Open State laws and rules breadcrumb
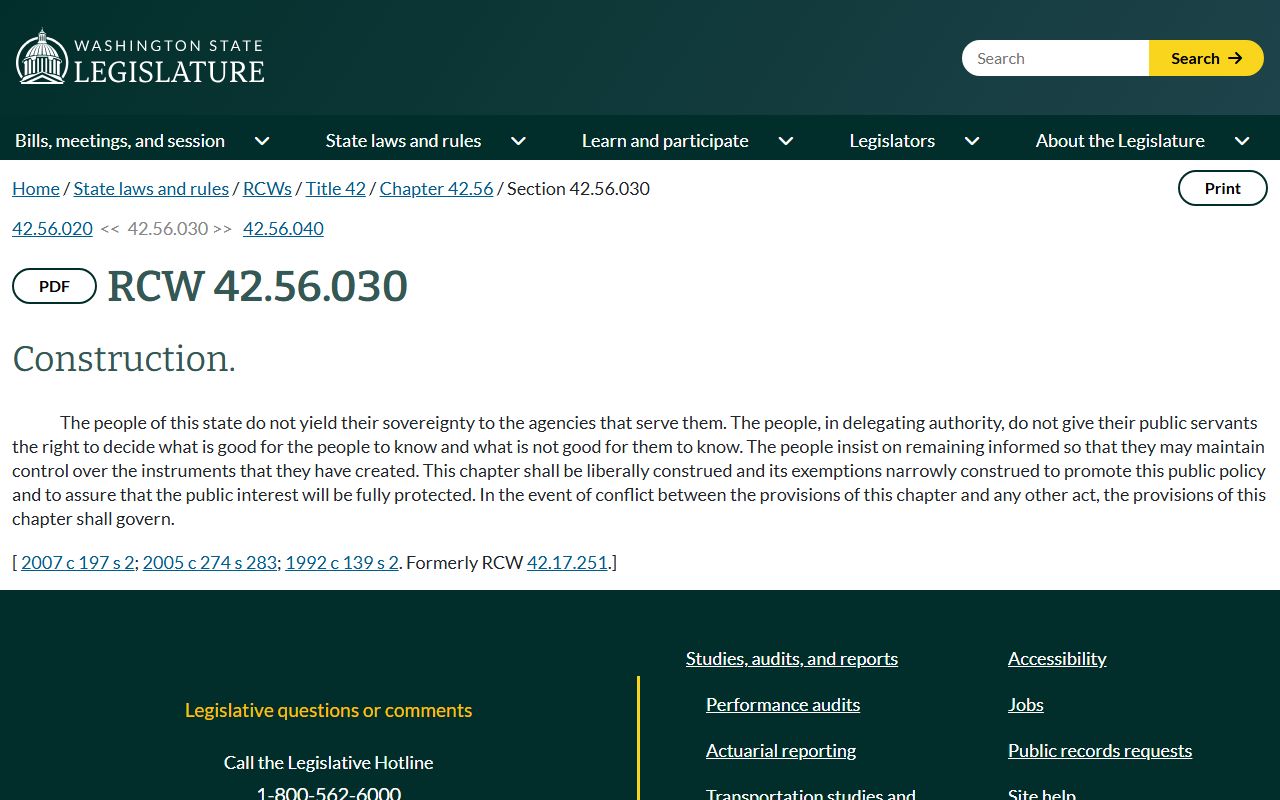Viewport: 1280px width, 800px height. [x=151, y=188]
